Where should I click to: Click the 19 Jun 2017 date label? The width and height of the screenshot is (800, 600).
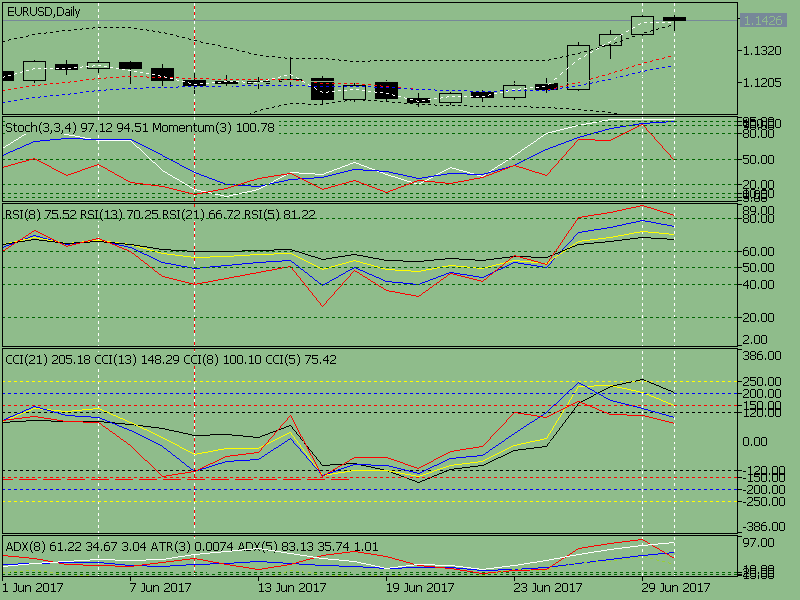point(419,588)
